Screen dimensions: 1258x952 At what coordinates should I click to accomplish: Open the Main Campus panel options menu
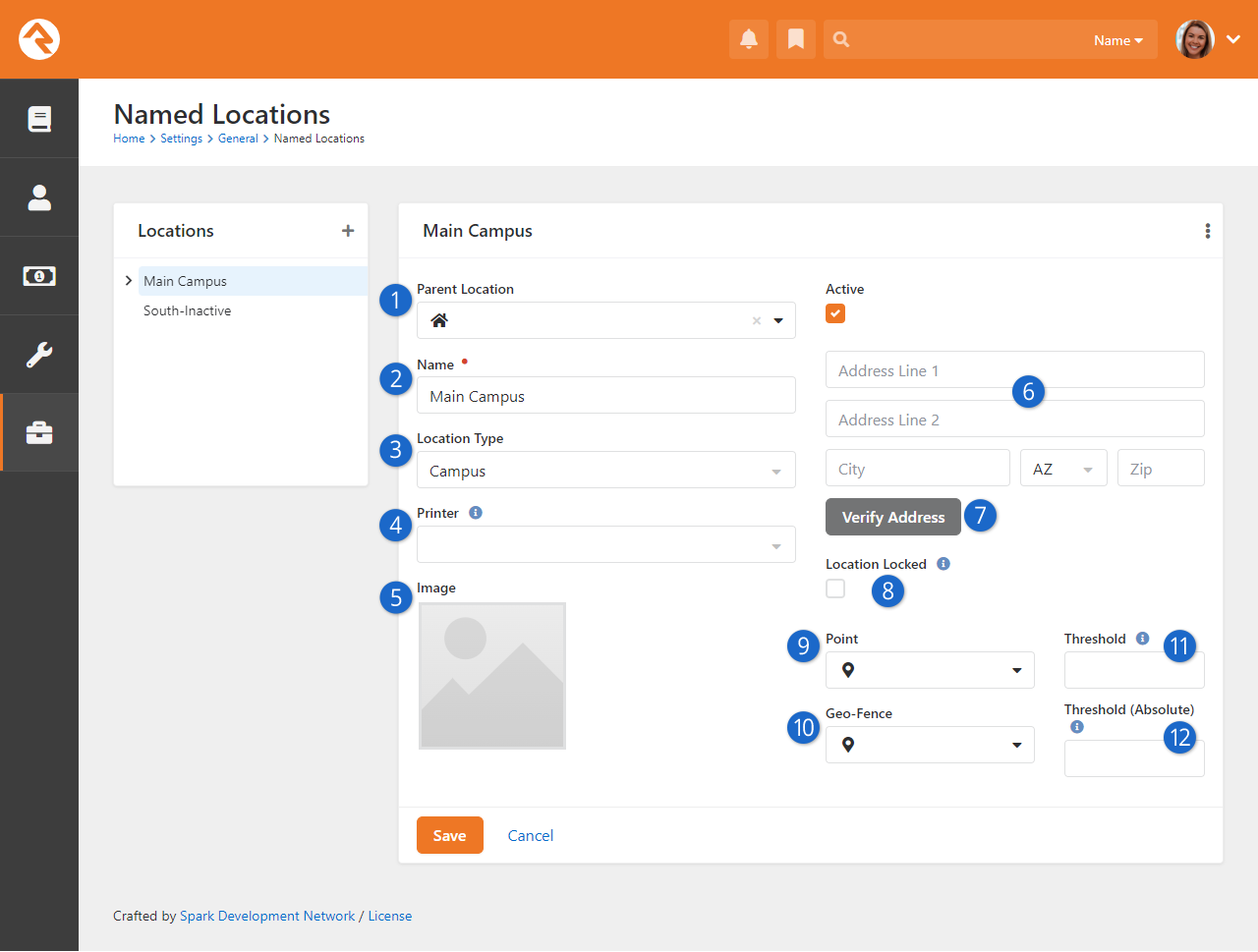[1208, 231]
